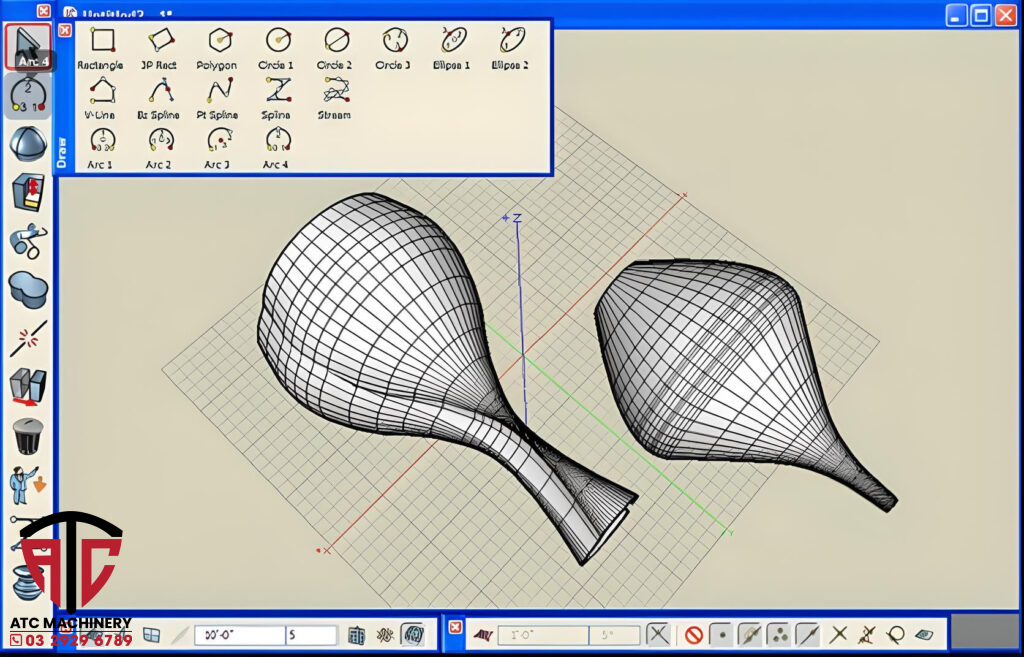This screenshot has height=657, width=1024.
Task: Select the Arc 3 tool
Action: point(218,141)
